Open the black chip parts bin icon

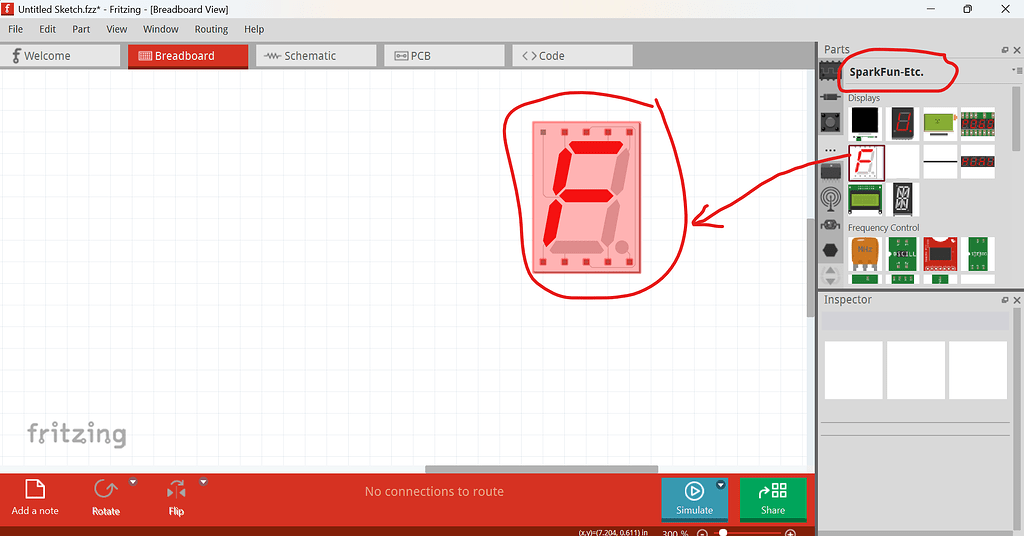830,172
